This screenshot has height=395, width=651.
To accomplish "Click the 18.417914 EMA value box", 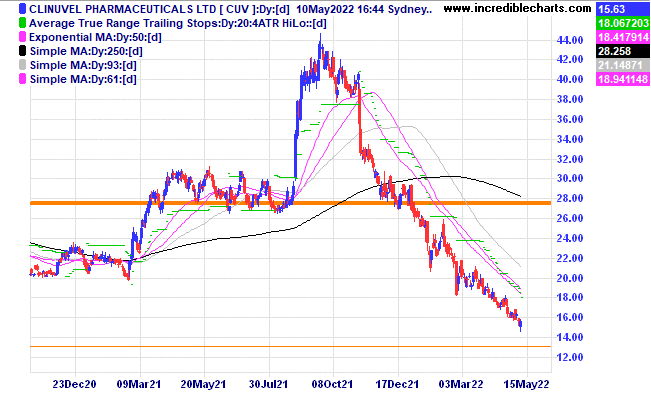I will tap(623, 37).
